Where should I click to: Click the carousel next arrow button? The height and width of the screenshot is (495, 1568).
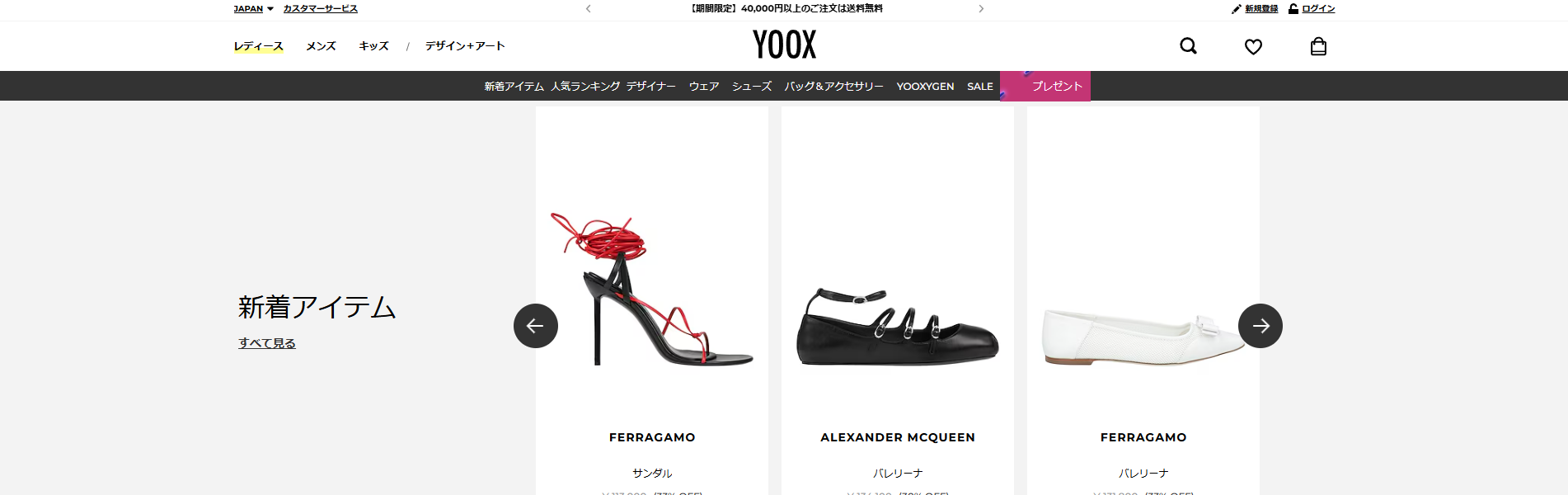coord(1261,326)
